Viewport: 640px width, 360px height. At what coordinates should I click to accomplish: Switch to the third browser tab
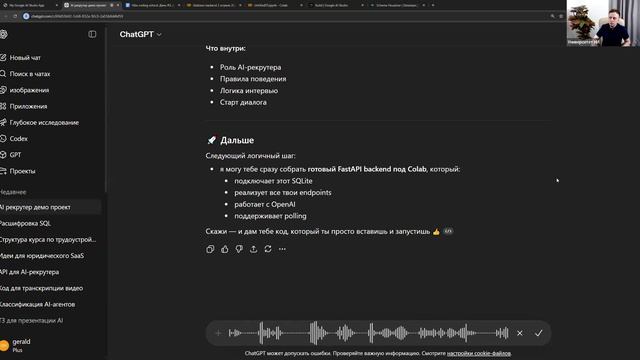[152, 5]
